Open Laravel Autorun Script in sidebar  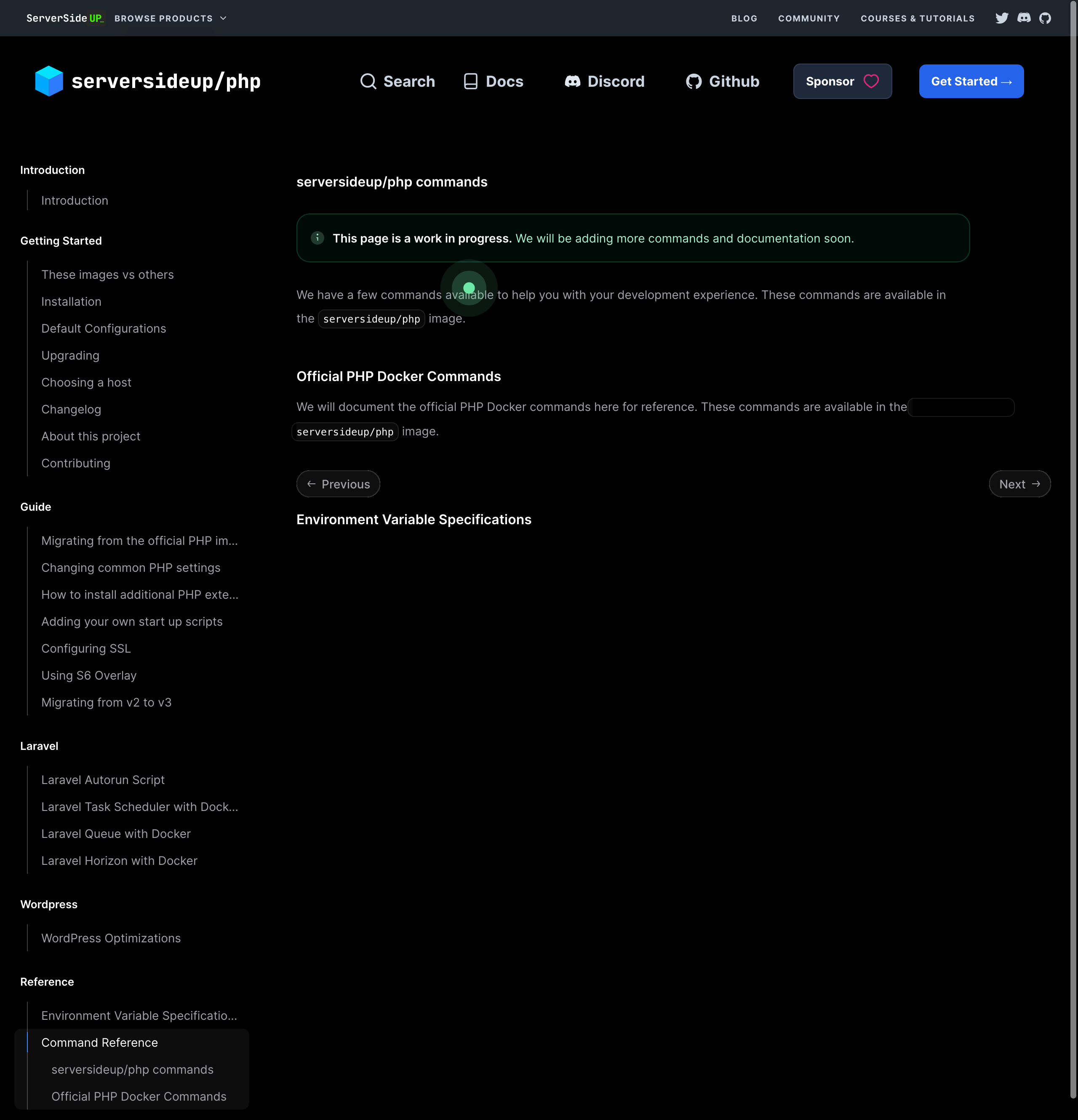click(103, 779)
